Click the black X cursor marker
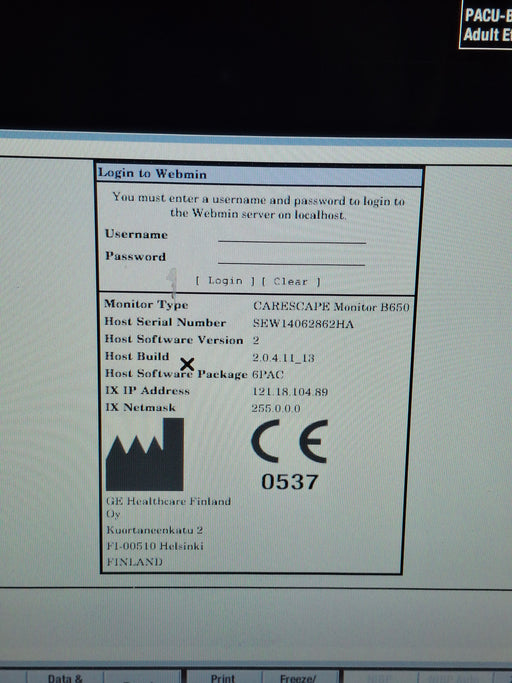Image resolution: width=512 pixels, height=683 pixels. pos(187,364)
